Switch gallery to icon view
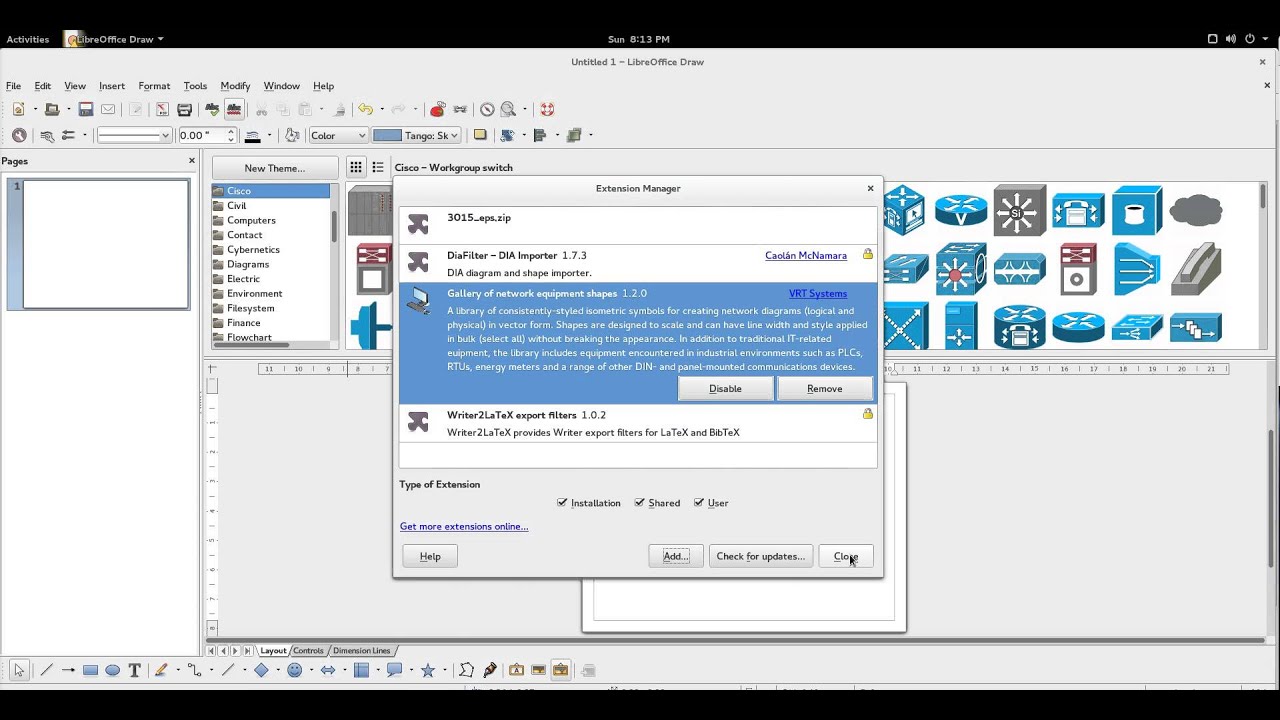Screen dimensions: 1280x720 click(x=356, y=168)
